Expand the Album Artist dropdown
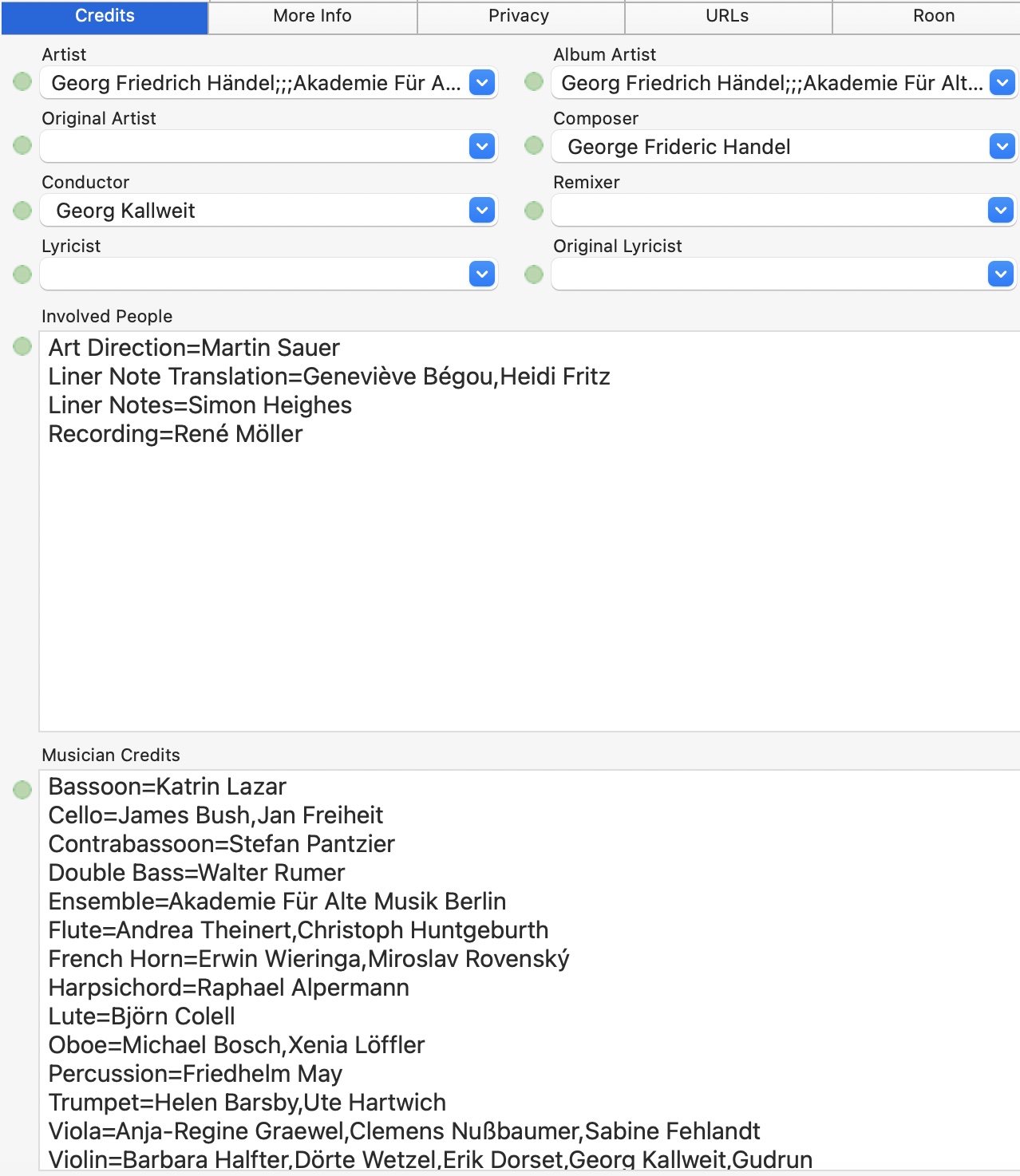This screenshot has height=1176, width=1020. 1002,82
